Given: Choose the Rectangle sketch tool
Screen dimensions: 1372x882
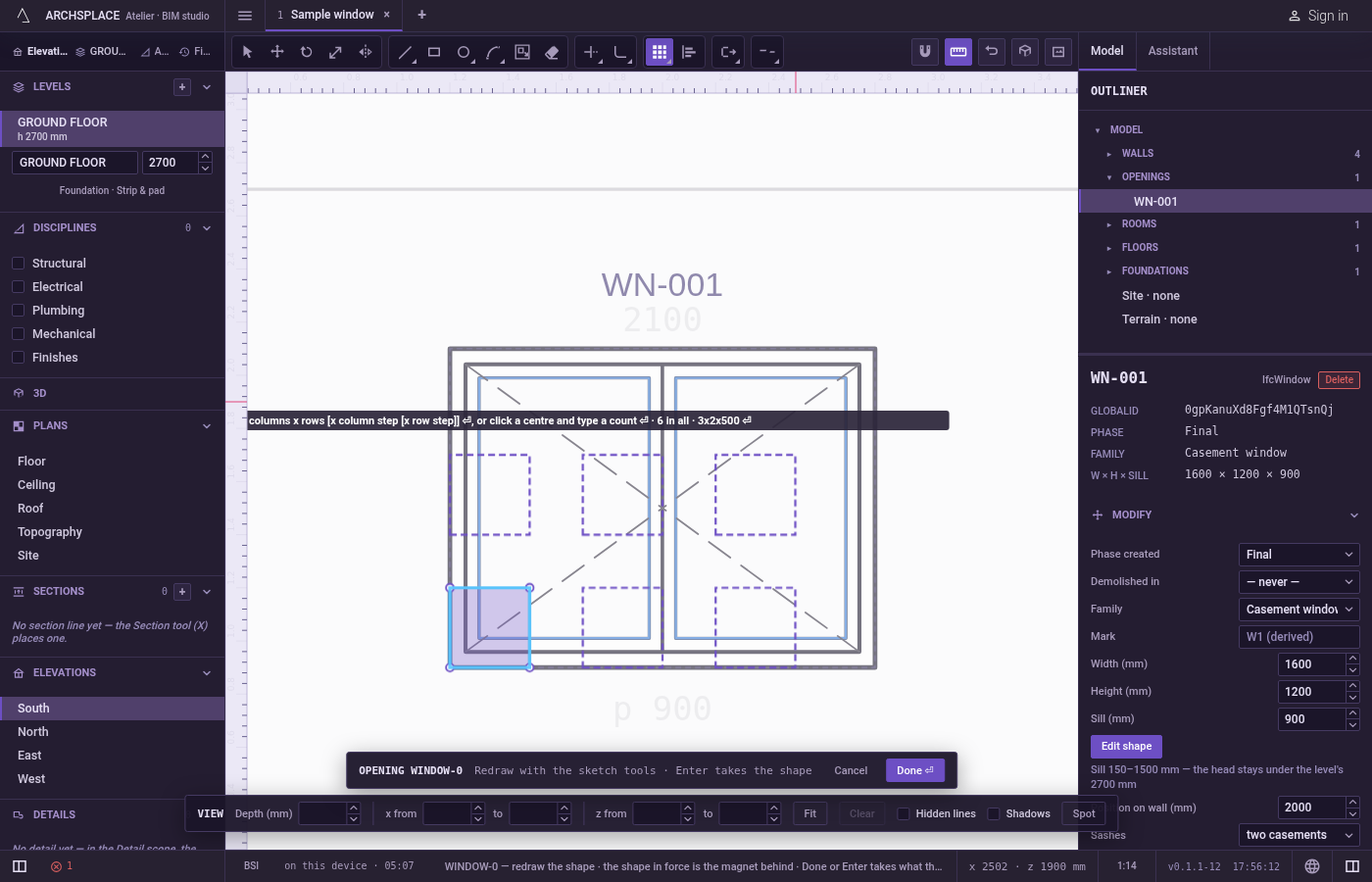Looking at the screenshot, I should point(434,52).
